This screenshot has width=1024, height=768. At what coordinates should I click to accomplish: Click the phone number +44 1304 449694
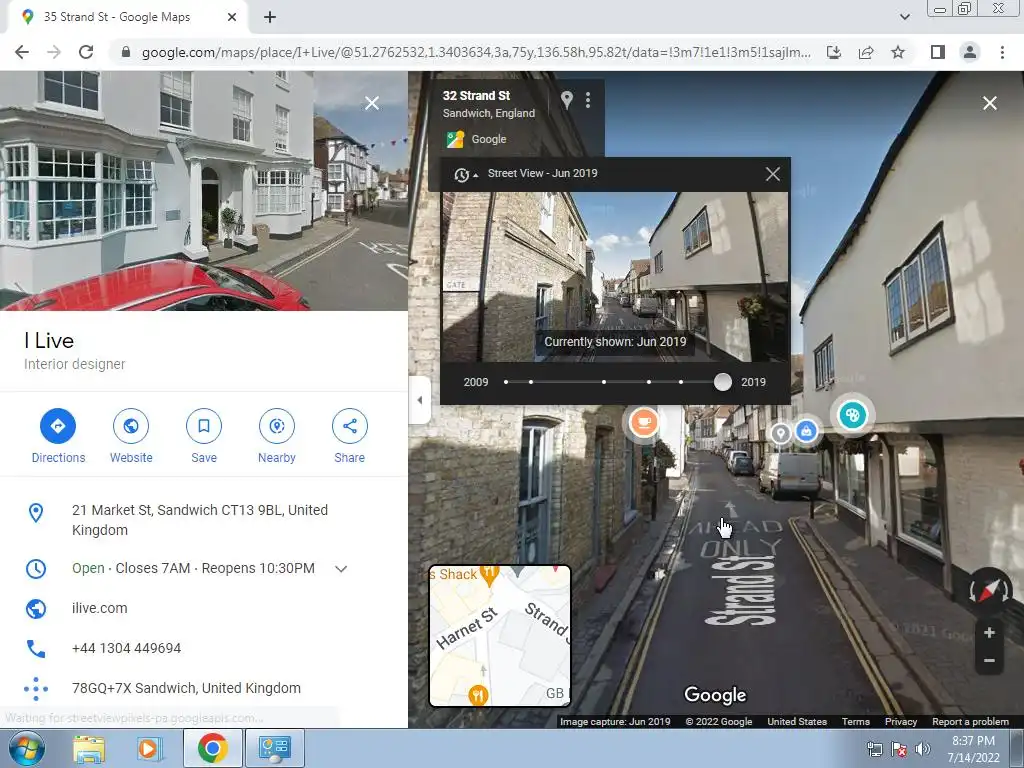(x=126, y=648)
